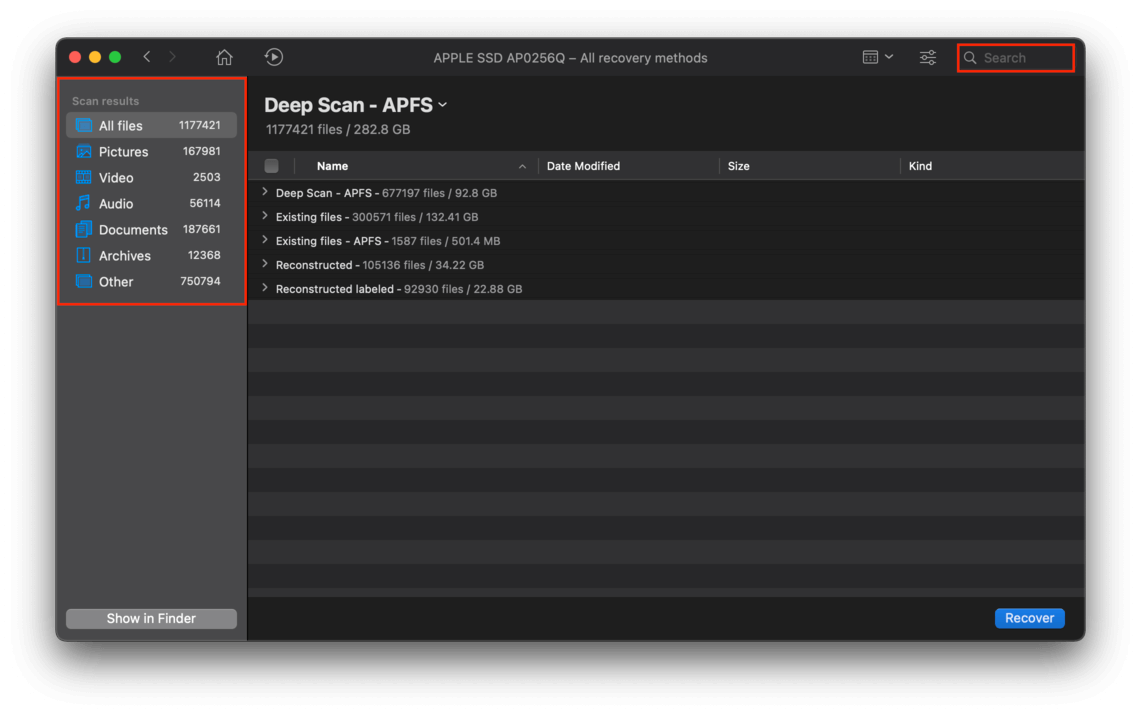This screenshot has width=1141, height=715.
Task: Click the resume scan session icon
Action: (274, 57)
